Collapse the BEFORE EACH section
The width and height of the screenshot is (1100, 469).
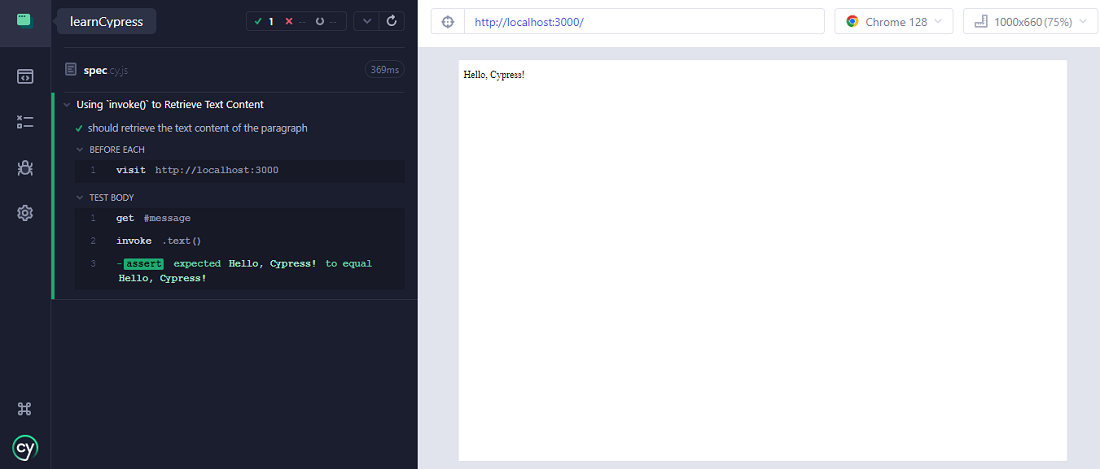click(x=80, y=150)
